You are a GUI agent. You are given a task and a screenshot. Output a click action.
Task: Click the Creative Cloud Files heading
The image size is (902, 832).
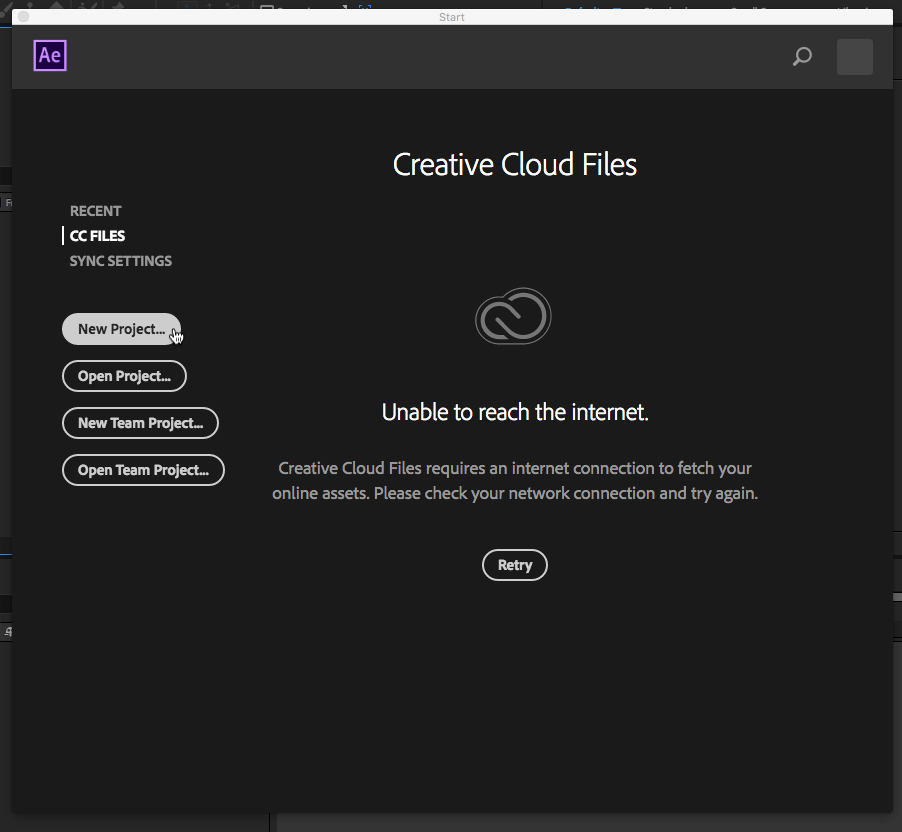click(514, 165)
